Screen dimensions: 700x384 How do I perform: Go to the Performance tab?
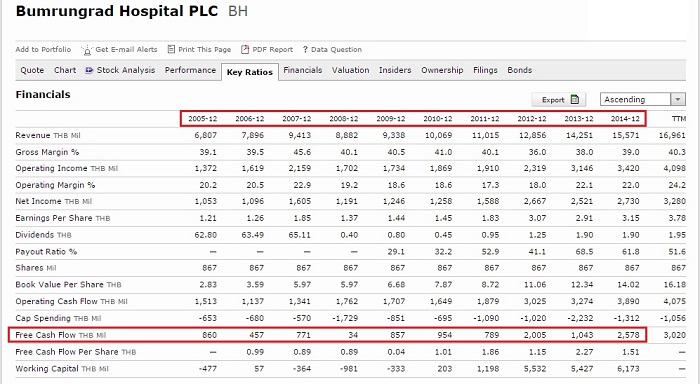click(190, 70)
